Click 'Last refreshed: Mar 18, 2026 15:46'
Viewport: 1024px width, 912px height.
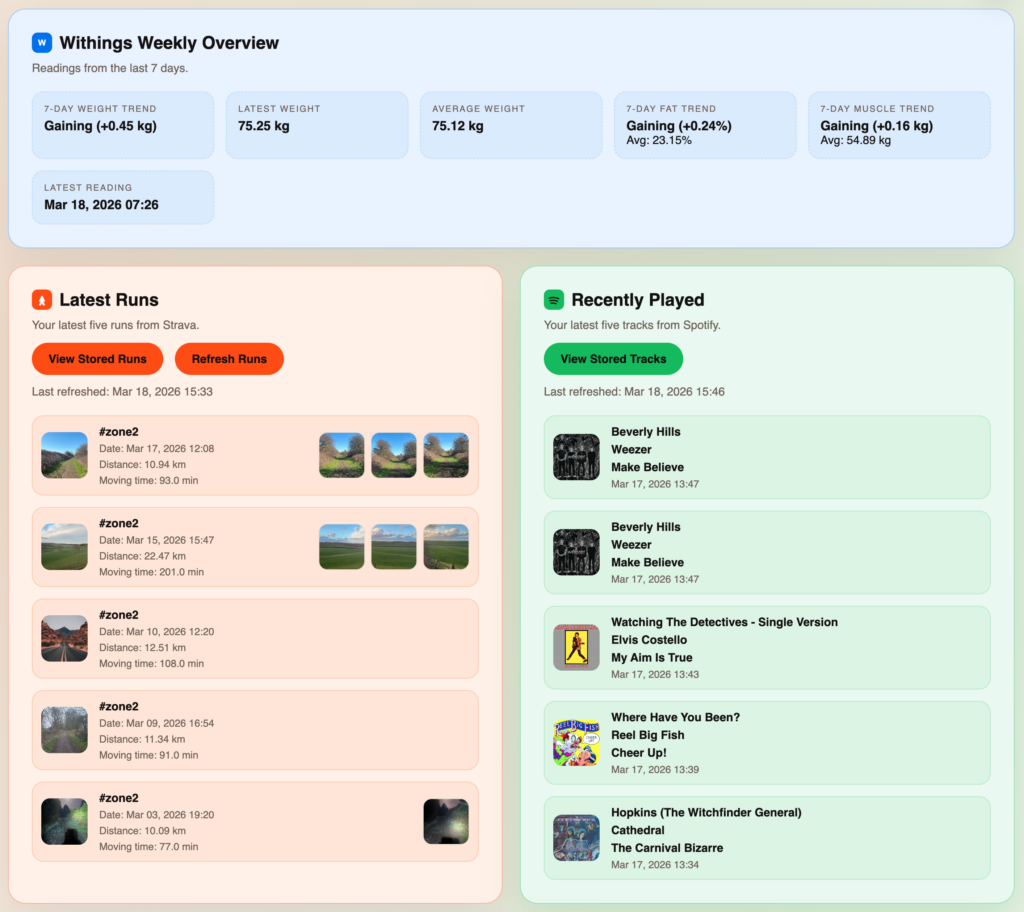click(x=634, y=392)
